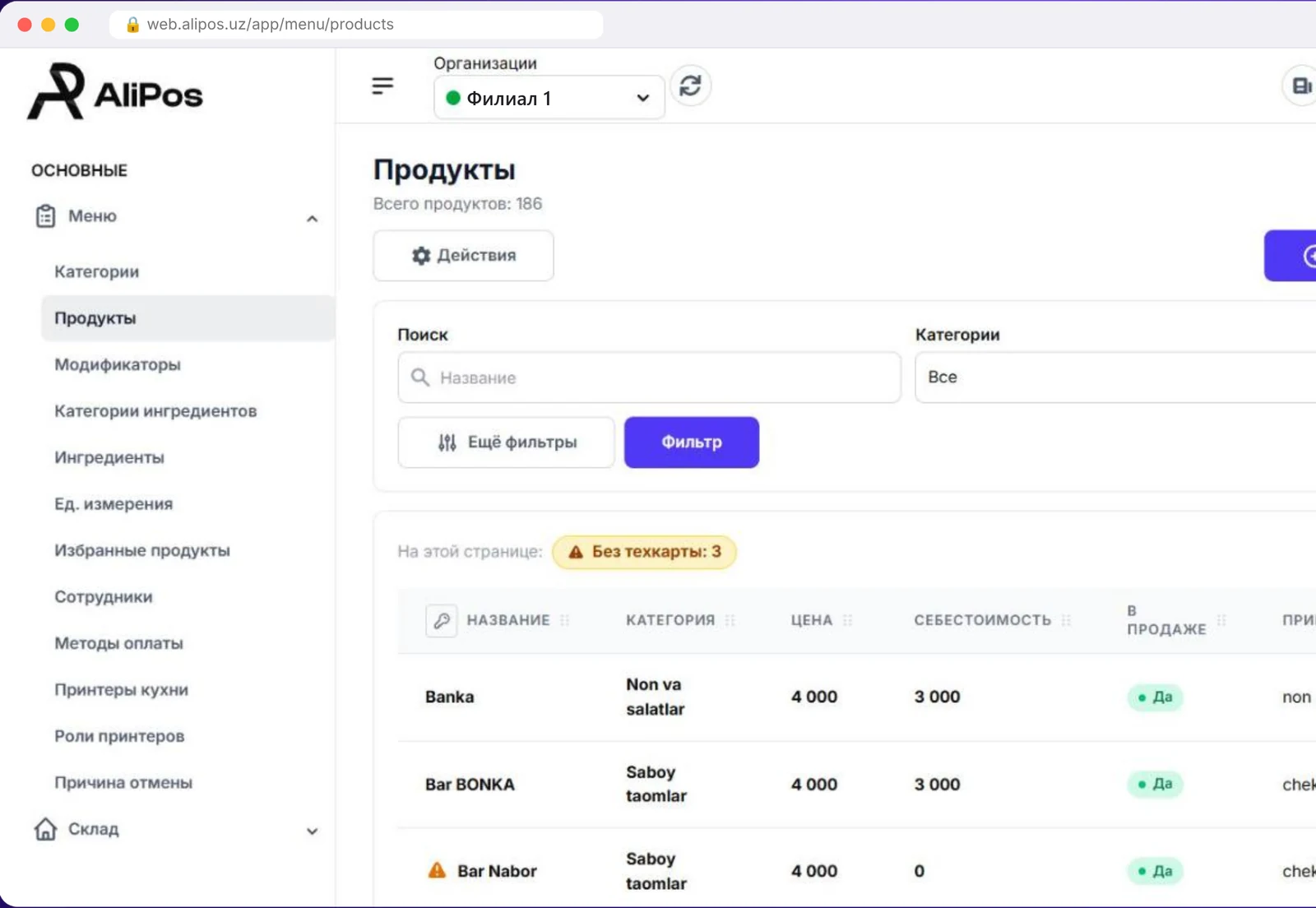Click the Да status in Banka row
This screenshot has height=908, width=1316.
coord(1155,697)
